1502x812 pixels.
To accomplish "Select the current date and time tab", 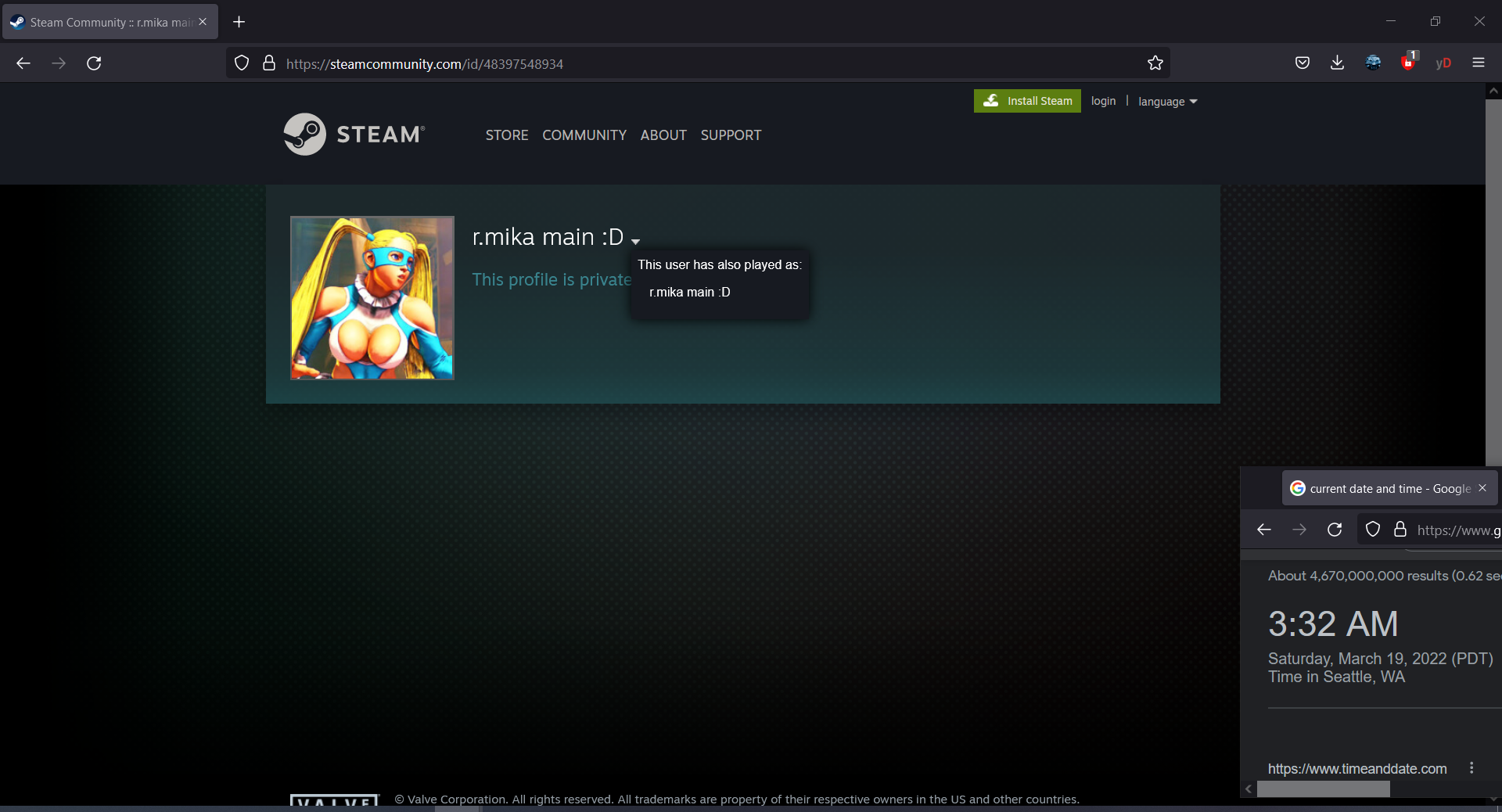I will pos(1389,488).
